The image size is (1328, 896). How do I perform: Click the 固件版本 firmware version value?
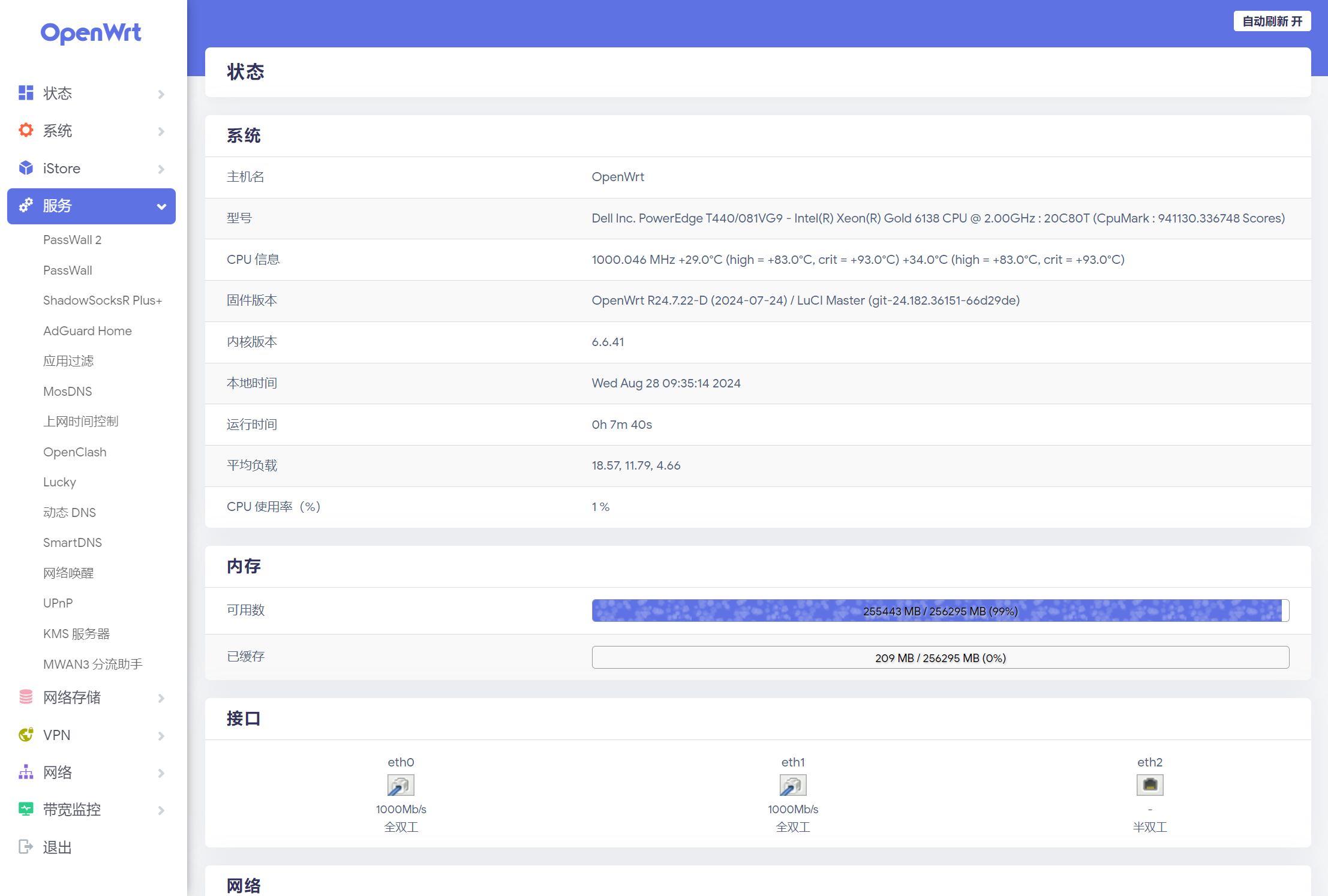(x=806, y=300)
